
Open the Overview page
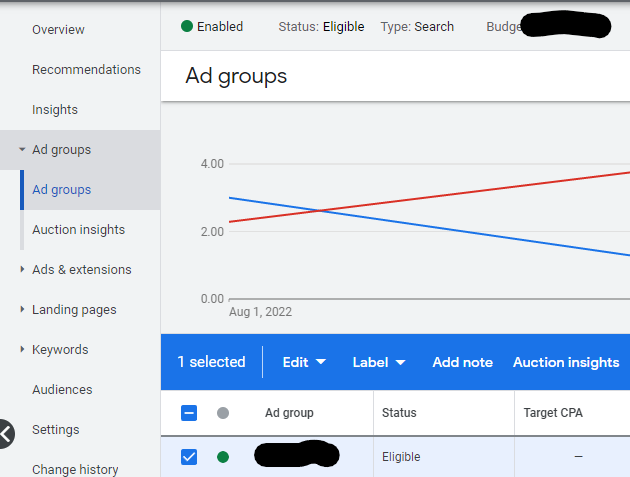(x=58, y=30)
